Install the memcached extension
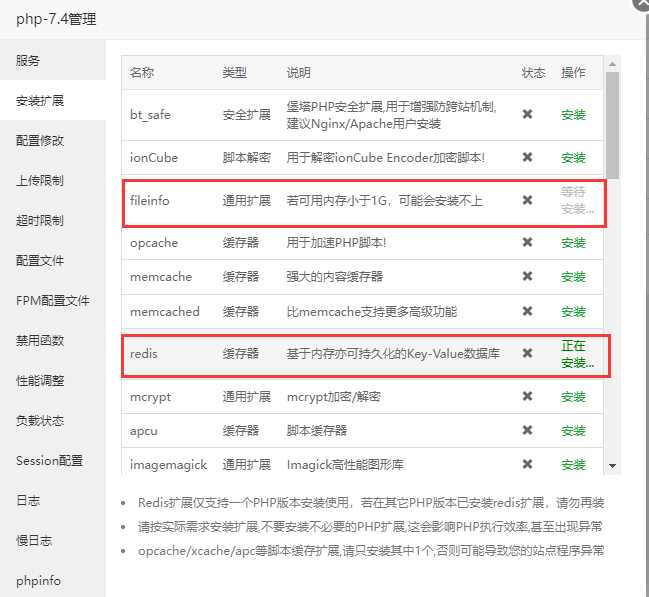Screen dimensions: 649x597 [x=573, y=311]
